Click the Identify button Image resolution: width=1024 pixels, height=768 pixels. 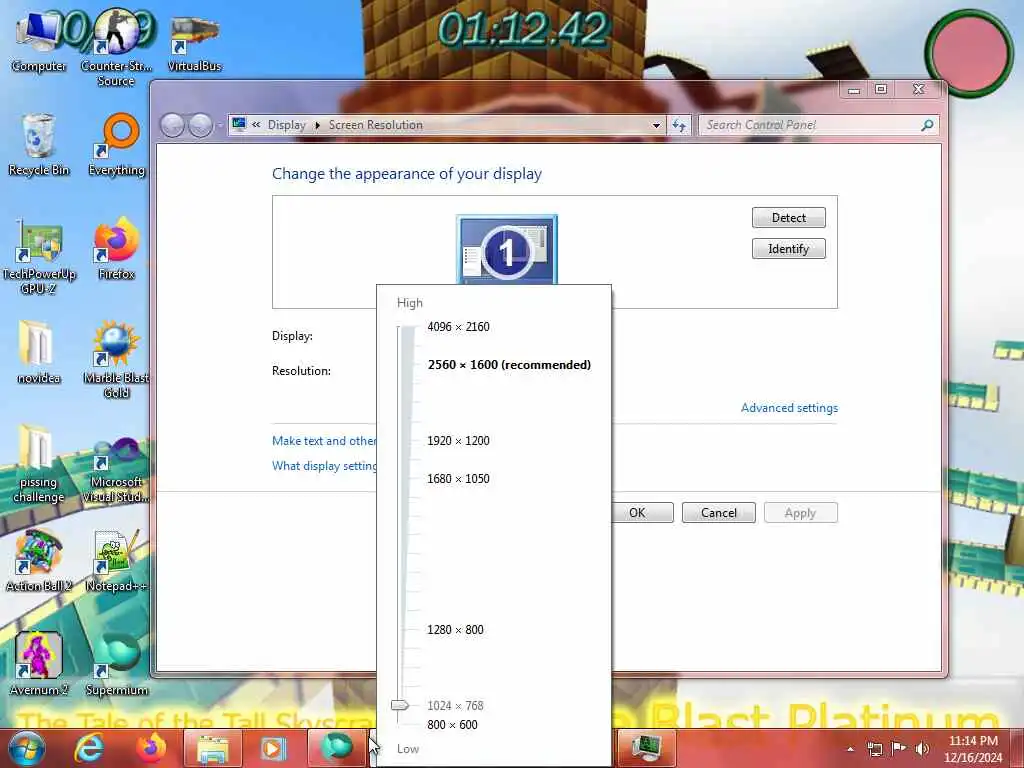[x=788, y=249]
